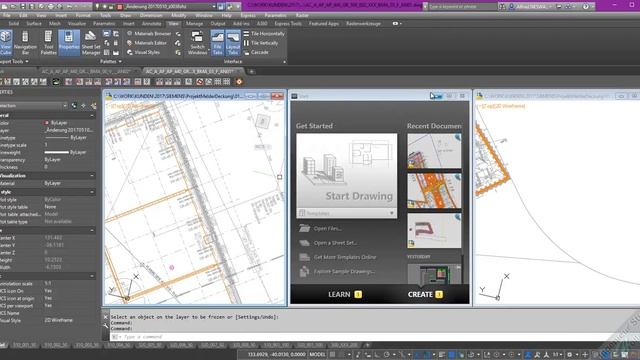640x360 pixels.
Task: Open the Sheet Set Manager
Action: [x=91, y=42]
